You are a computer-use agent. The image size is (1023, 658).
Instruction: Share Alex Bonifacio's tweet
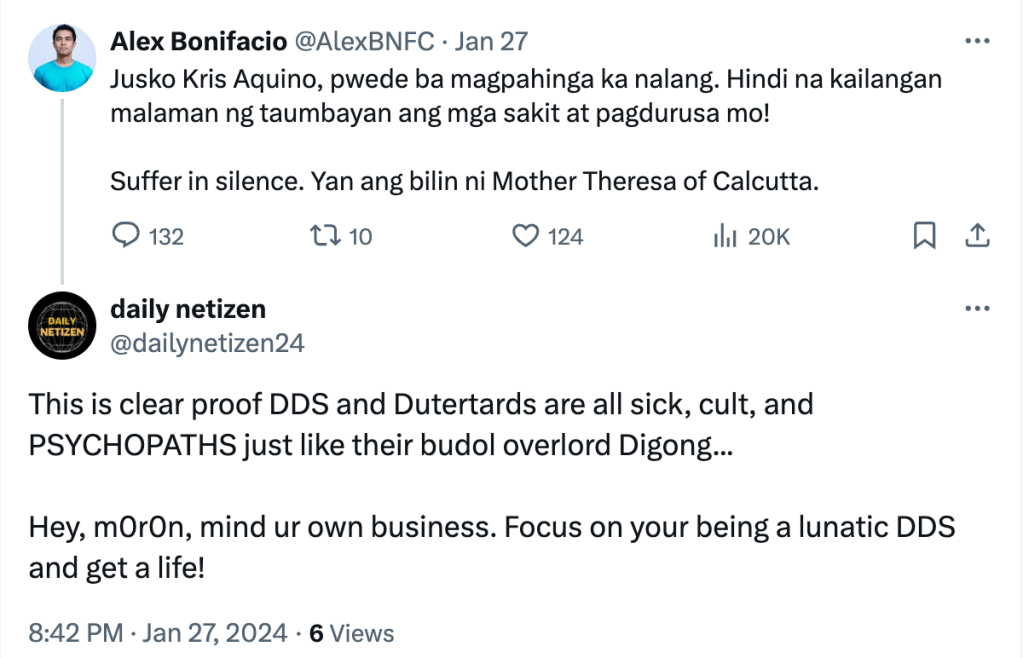pos(976,236)
